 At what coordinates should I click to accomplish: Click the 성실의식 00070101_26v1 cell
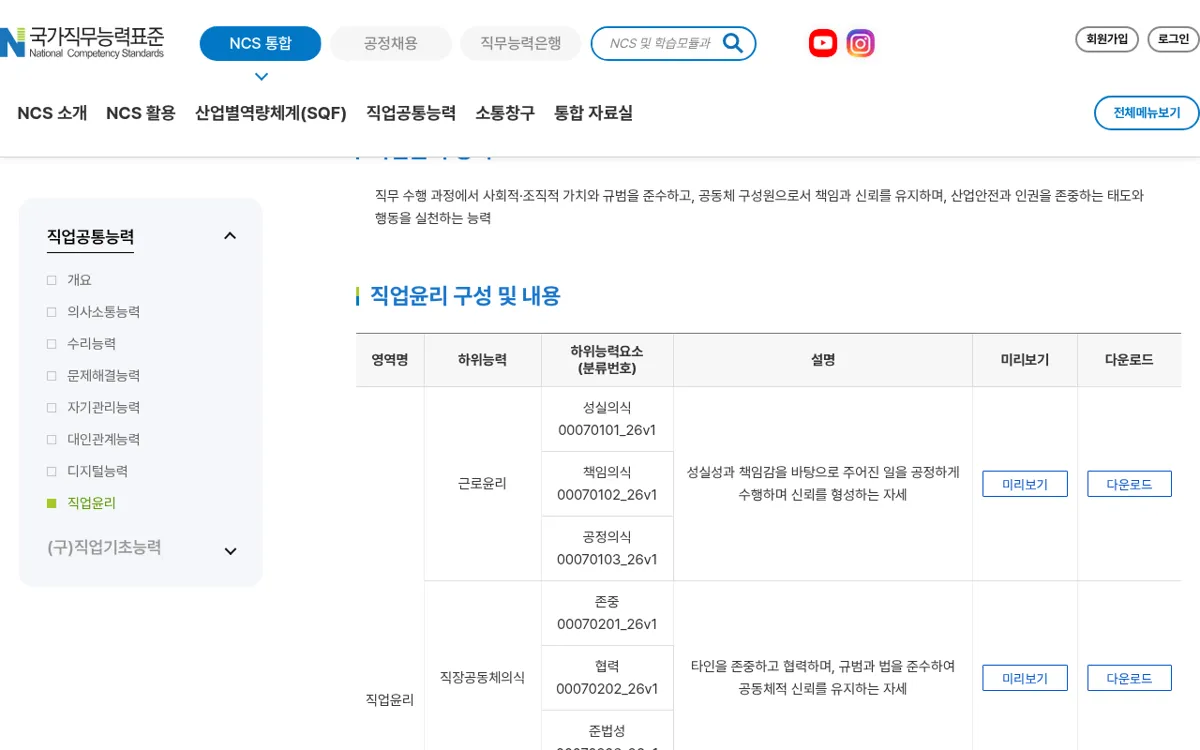(x=607, y=419)
